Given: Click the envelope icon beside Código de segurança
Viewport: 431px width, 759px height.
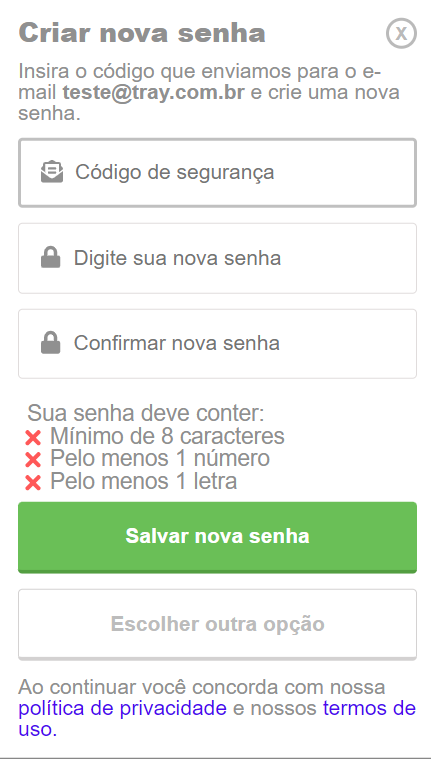Looking at the screenshot, I should click(x=52, y=172).
